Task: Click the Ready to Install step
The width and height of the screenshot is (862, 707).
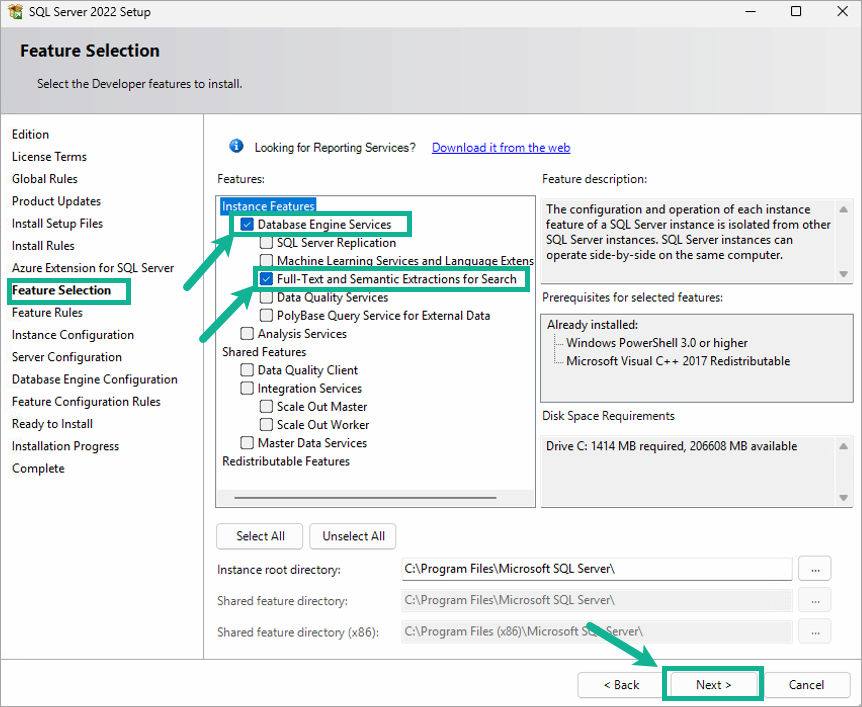Action: tap(52, 424)
